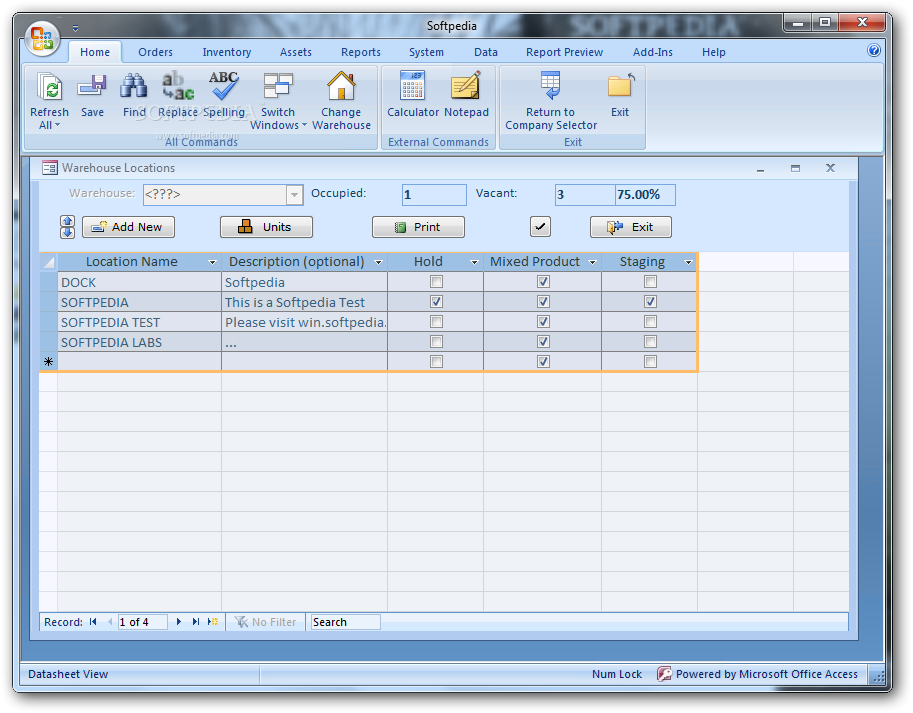The image size is (913, 713).
Task: Click the Print button
Action: [418, 227]
